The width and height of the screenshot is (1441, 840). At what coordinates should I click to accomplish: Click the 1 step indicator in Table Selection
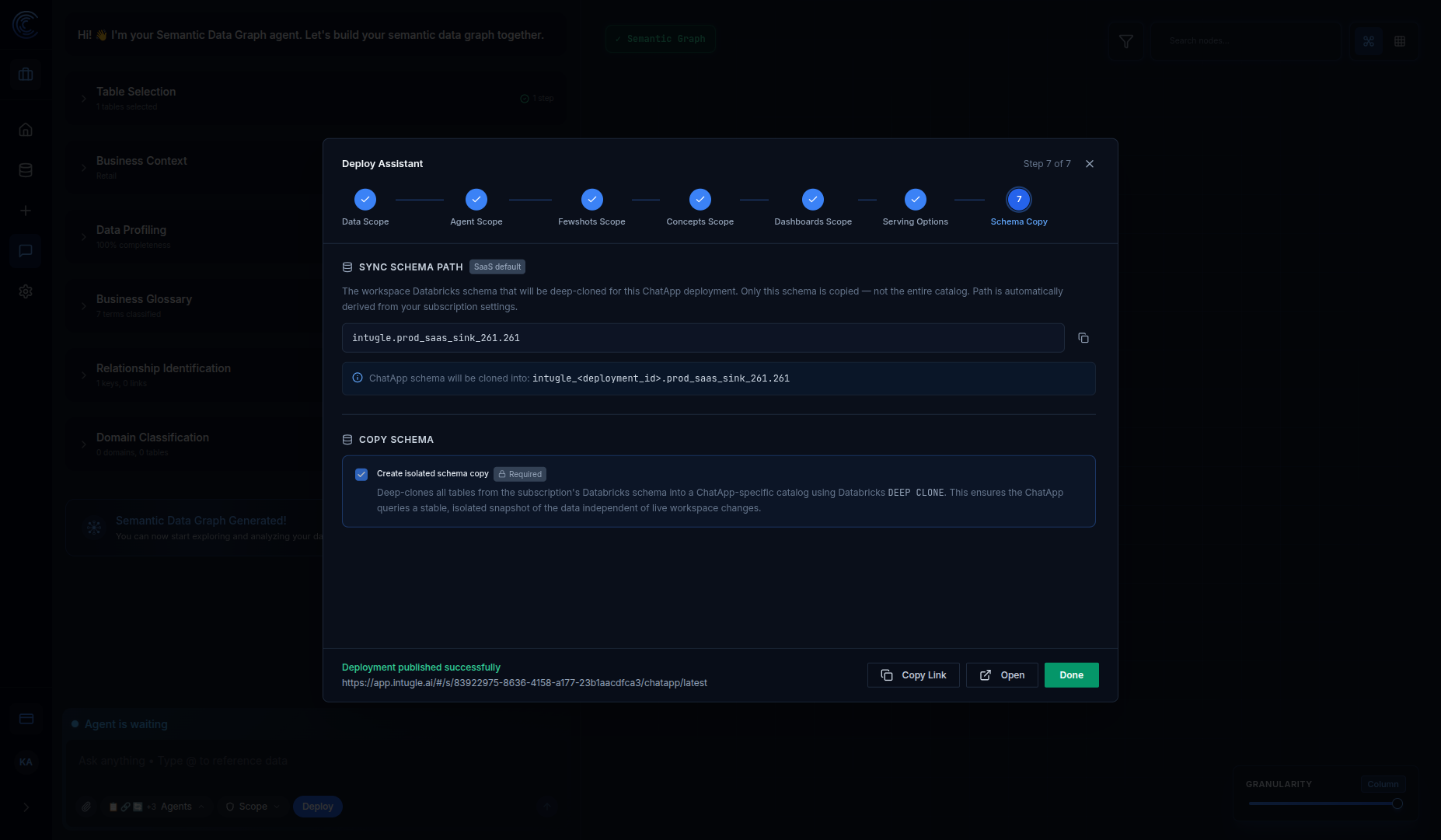537,99
